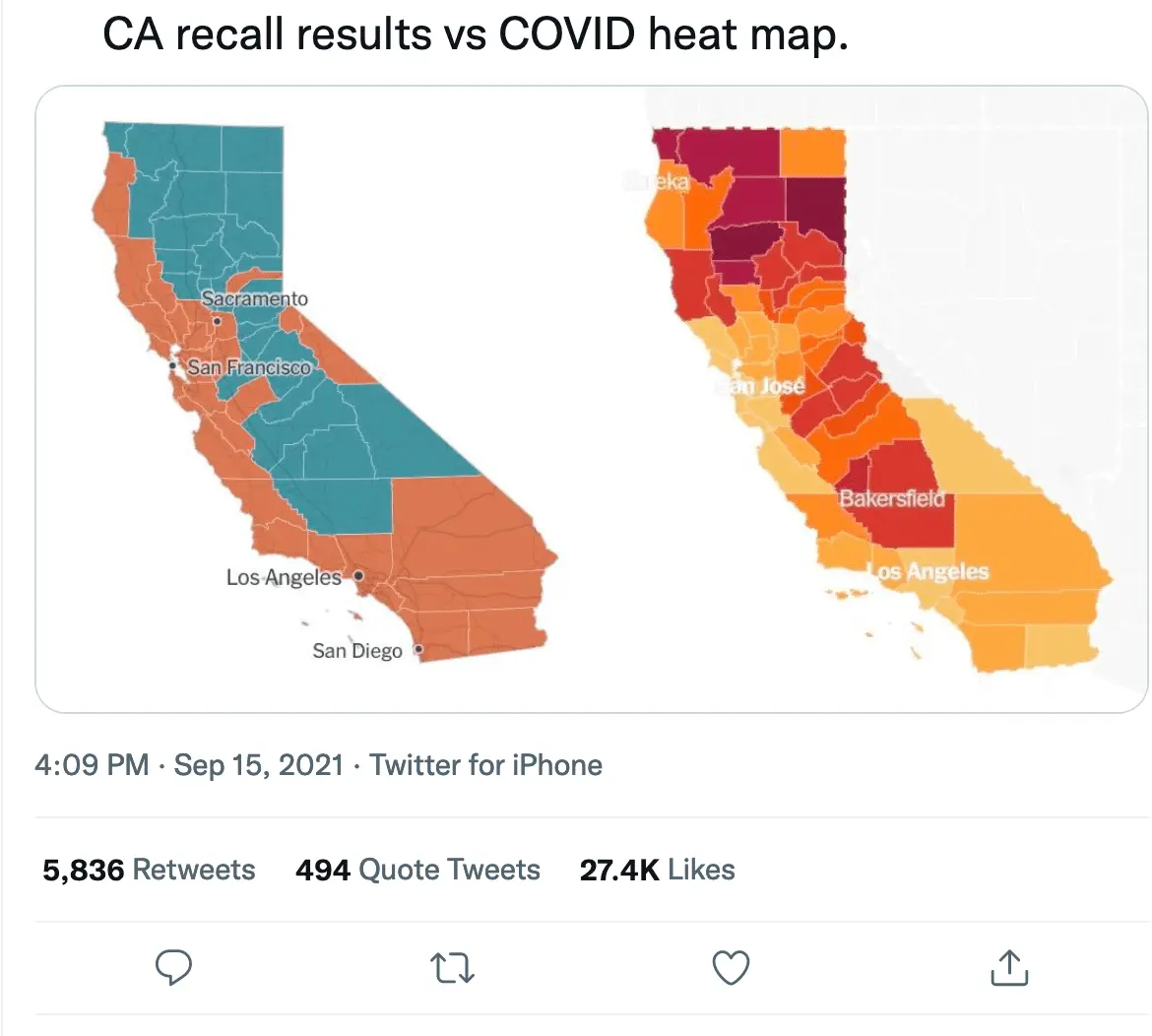Open the share upload icon
The height and width of the screenshot is (1036, 1152).
(x=1008, y=968)
